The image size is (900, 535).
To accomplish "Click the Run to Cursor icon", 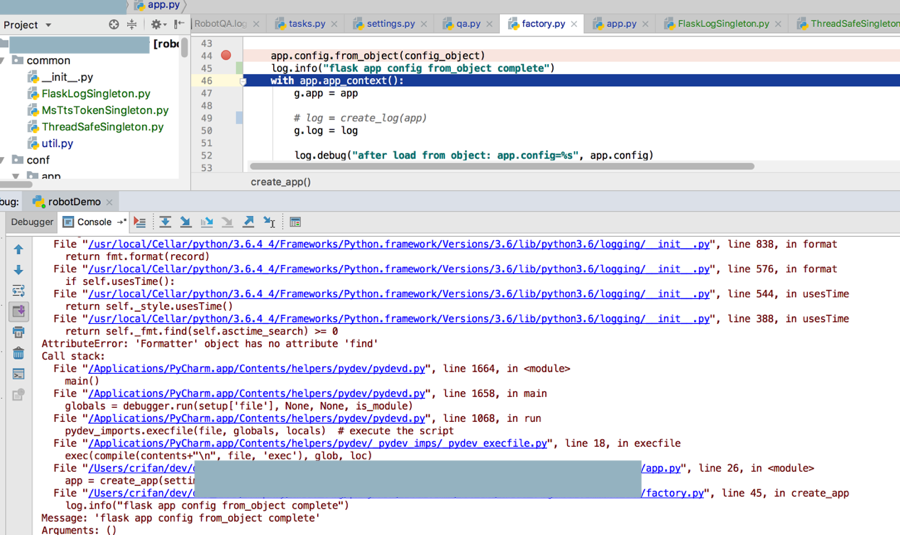I will click(269, 222).
